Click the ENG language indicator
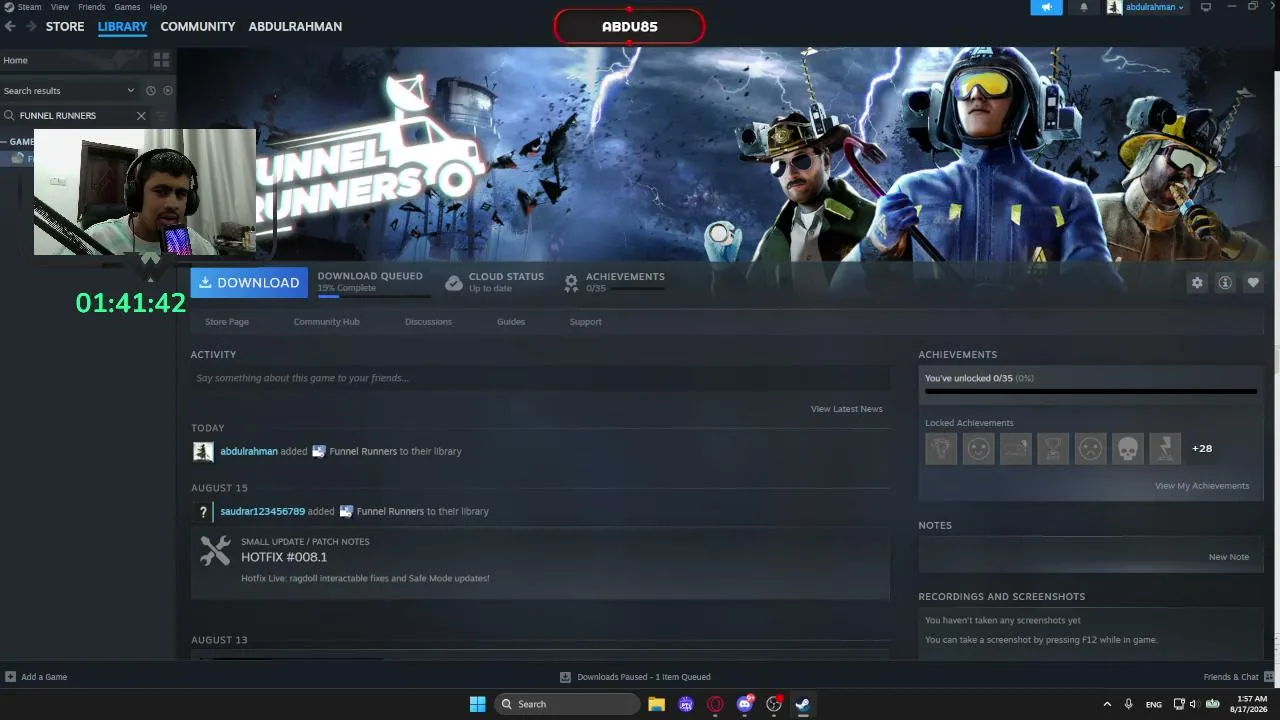Screen dimensions: 1280x720 [1154, 705]
